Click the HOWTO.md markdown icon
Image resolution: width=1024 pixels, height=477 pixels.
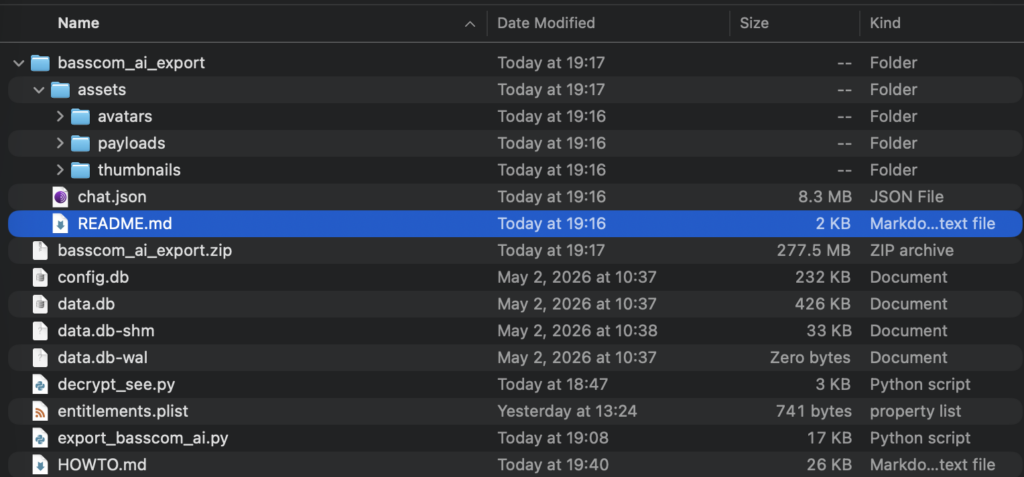[40, 465]
